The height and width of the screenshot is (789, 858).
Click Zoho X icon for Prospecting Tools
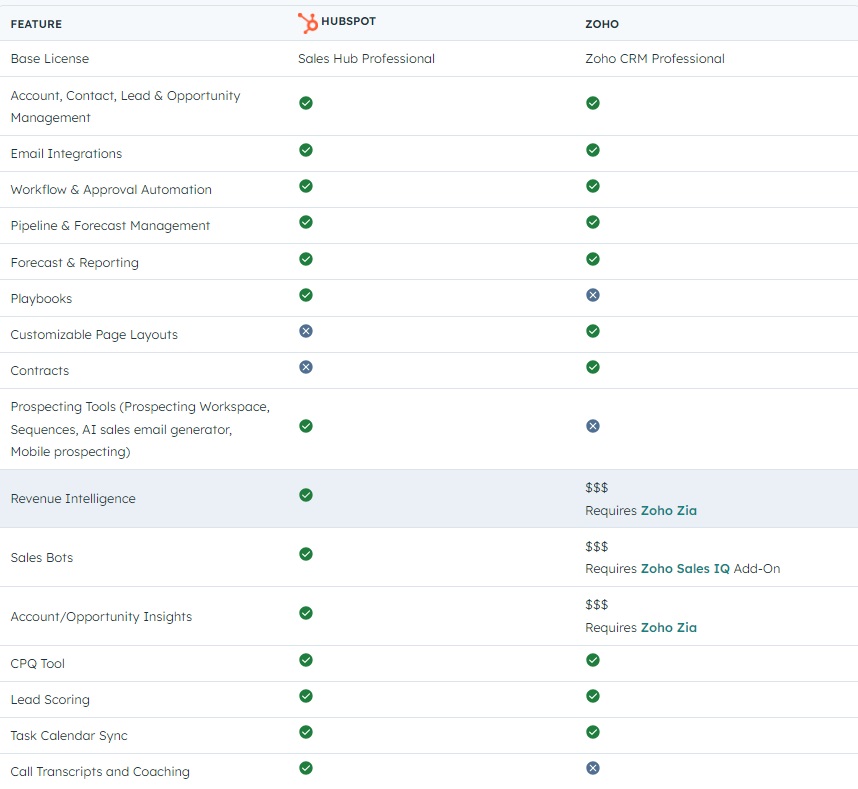(593, 426)
